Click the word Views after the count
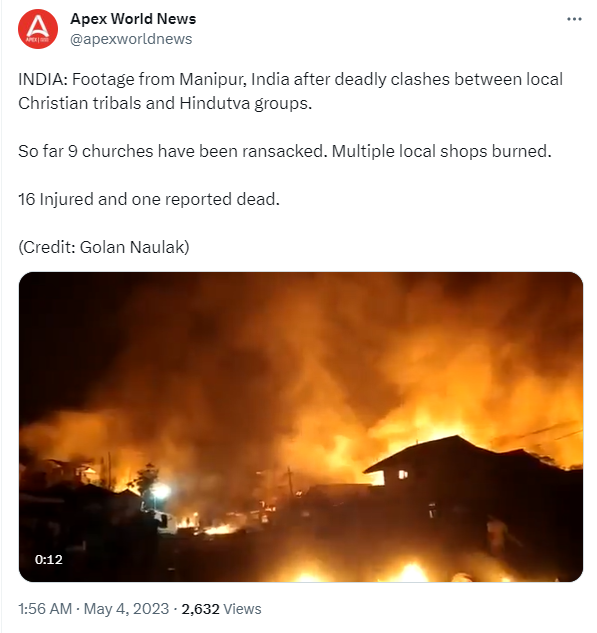 242,609
